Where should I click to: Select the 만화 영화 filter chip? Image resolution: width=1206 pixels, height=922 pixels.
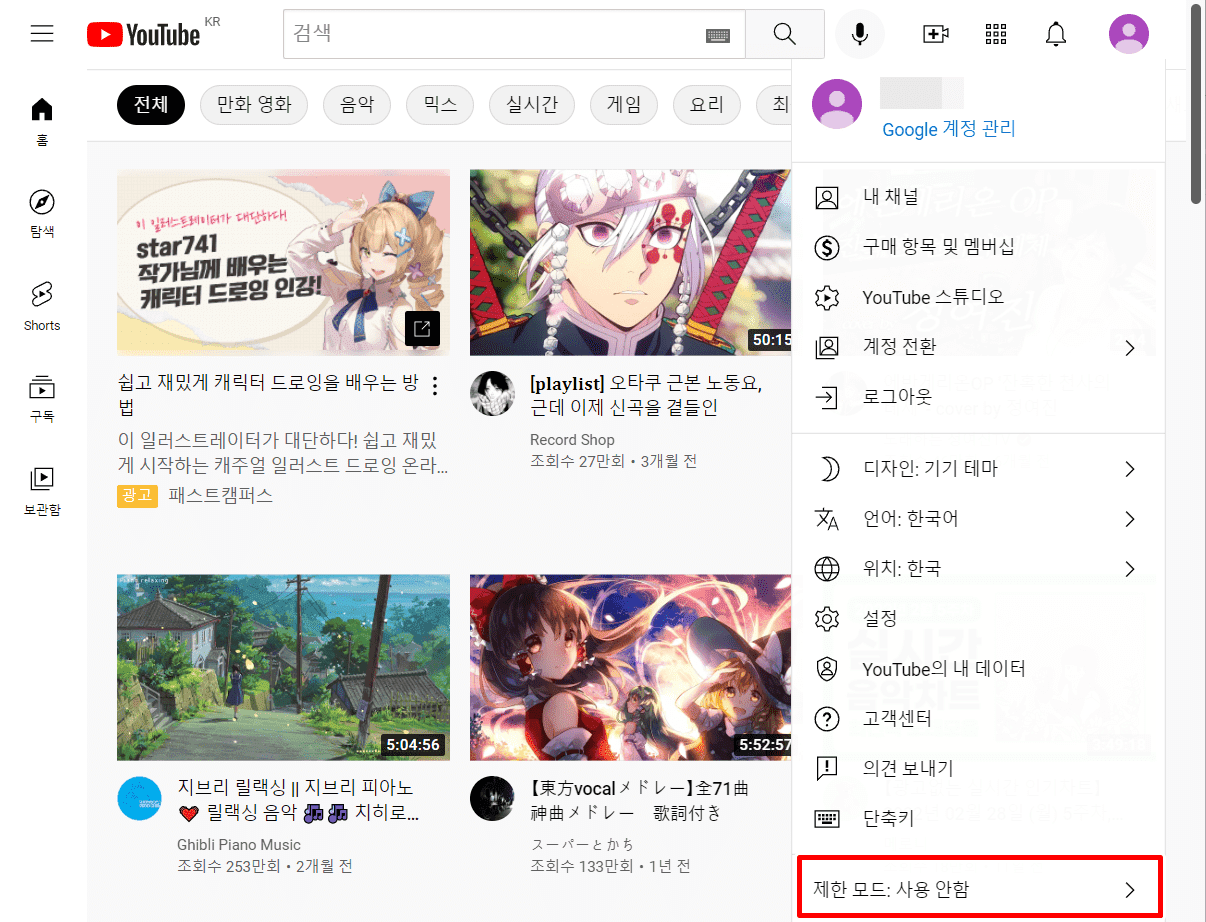pos(254,104)
